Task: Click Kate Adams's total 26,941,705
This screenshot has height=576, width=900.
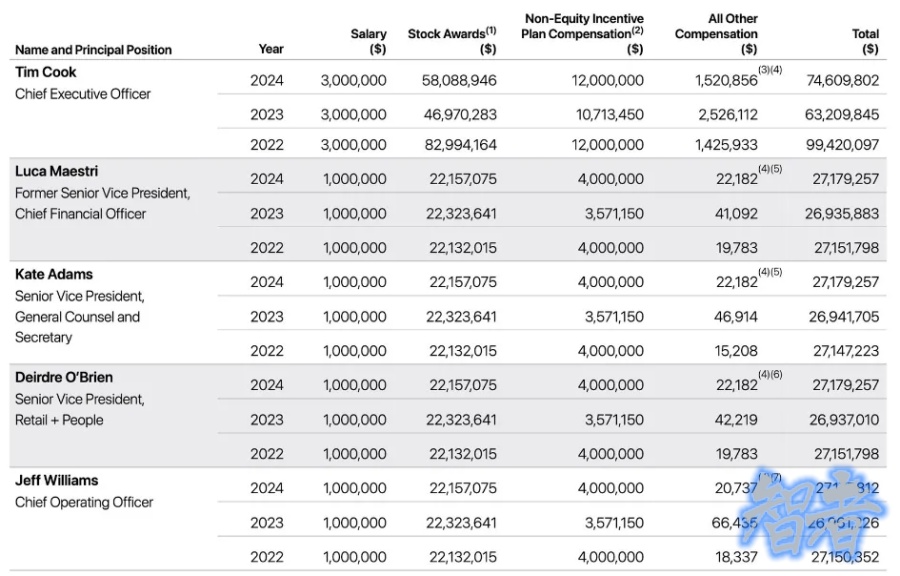Action: [844, 317]
